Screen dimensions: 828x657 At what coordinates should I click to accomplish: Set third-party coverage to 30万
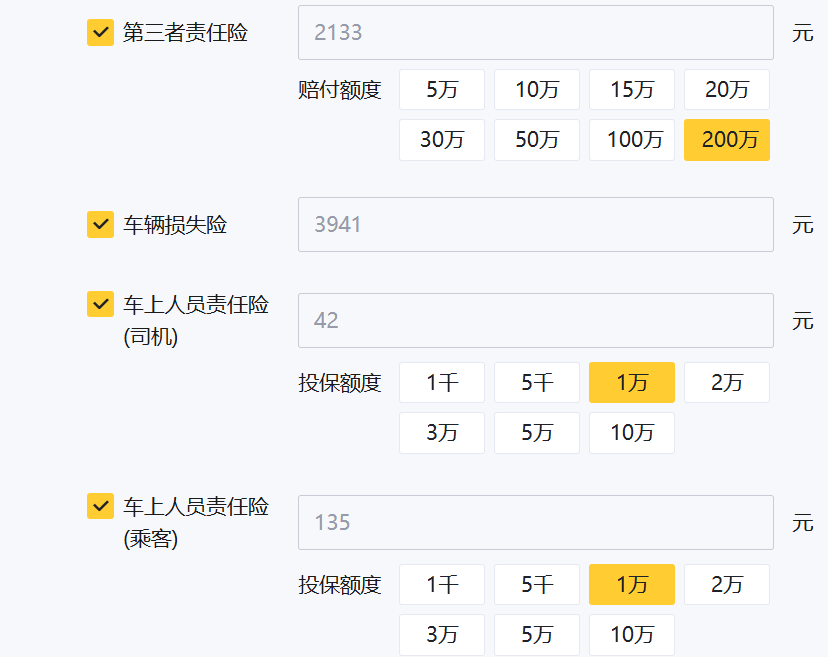coord(441,140)
